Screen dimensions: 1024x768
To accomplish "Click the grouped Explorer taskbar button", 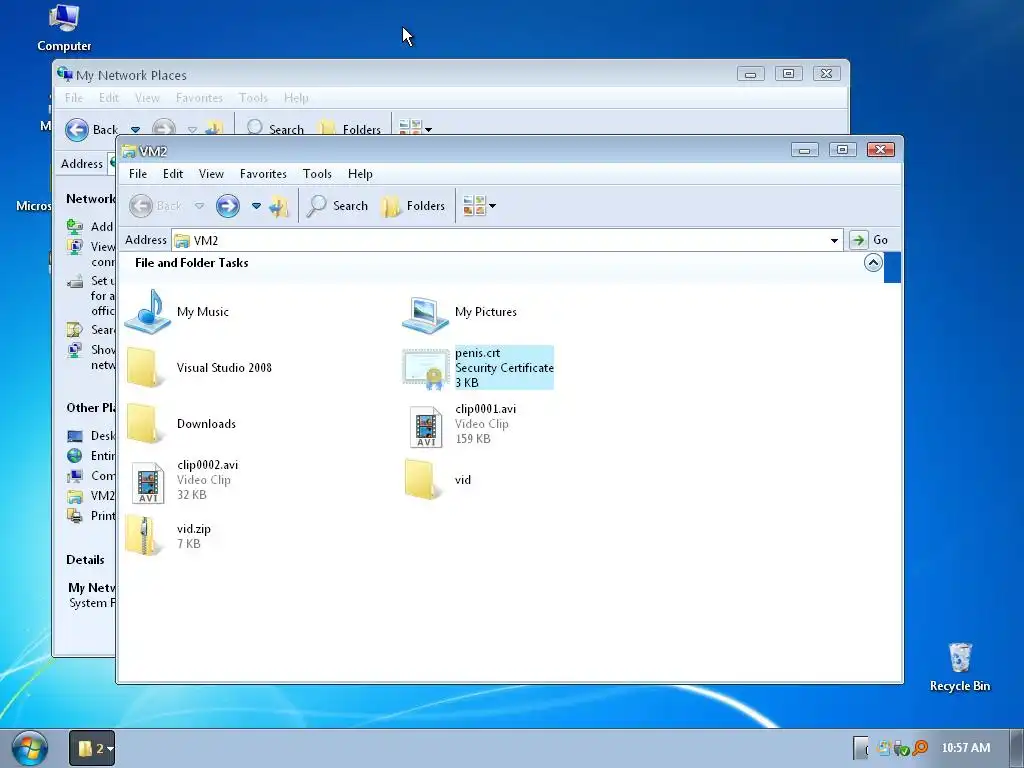I will pyautogui.click(x=92, y=748).
